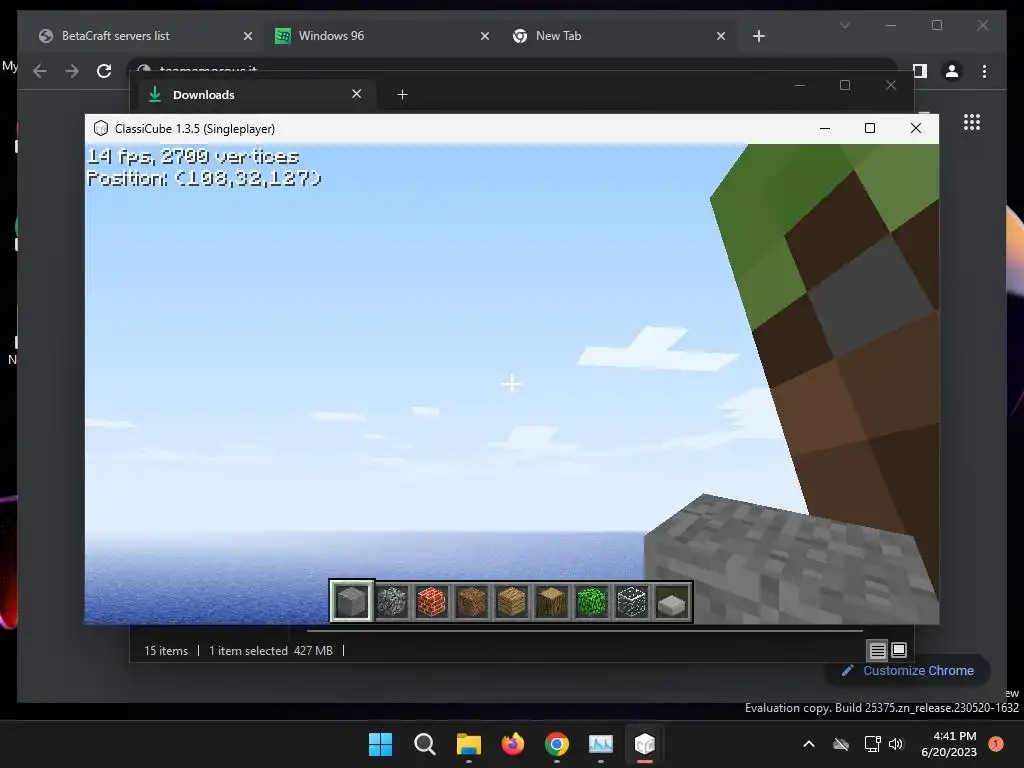Switch to the New Tab tab
This screenshot has width=1024, height=768.
pos(618,36)
